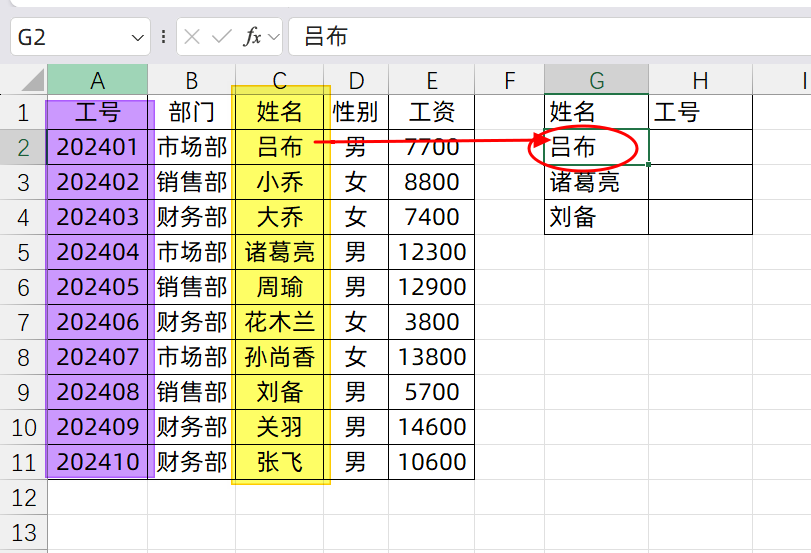
Task: Click cell C8 containing 孙尚香
Action: (279, 357)
